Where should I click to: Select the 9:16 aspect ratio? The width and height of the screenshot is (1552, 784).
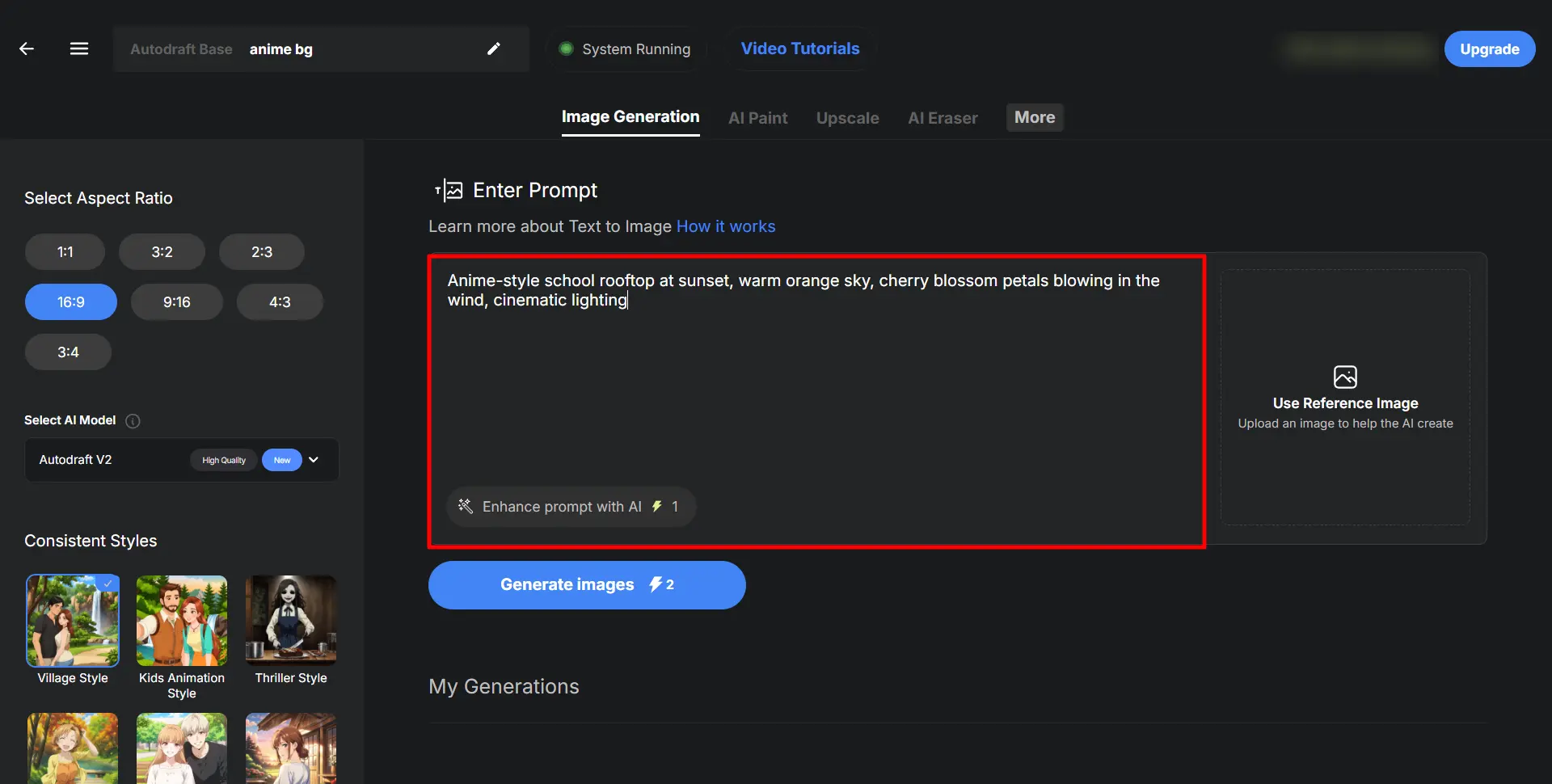(x=177, y=302)
